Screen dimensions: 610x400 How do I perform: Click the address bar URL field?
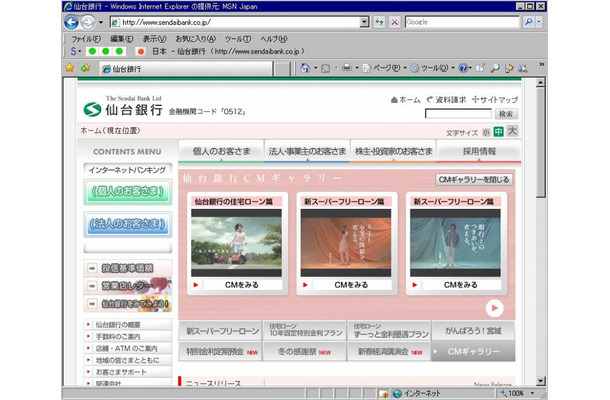pyautogui.click(x=235, y=22)
